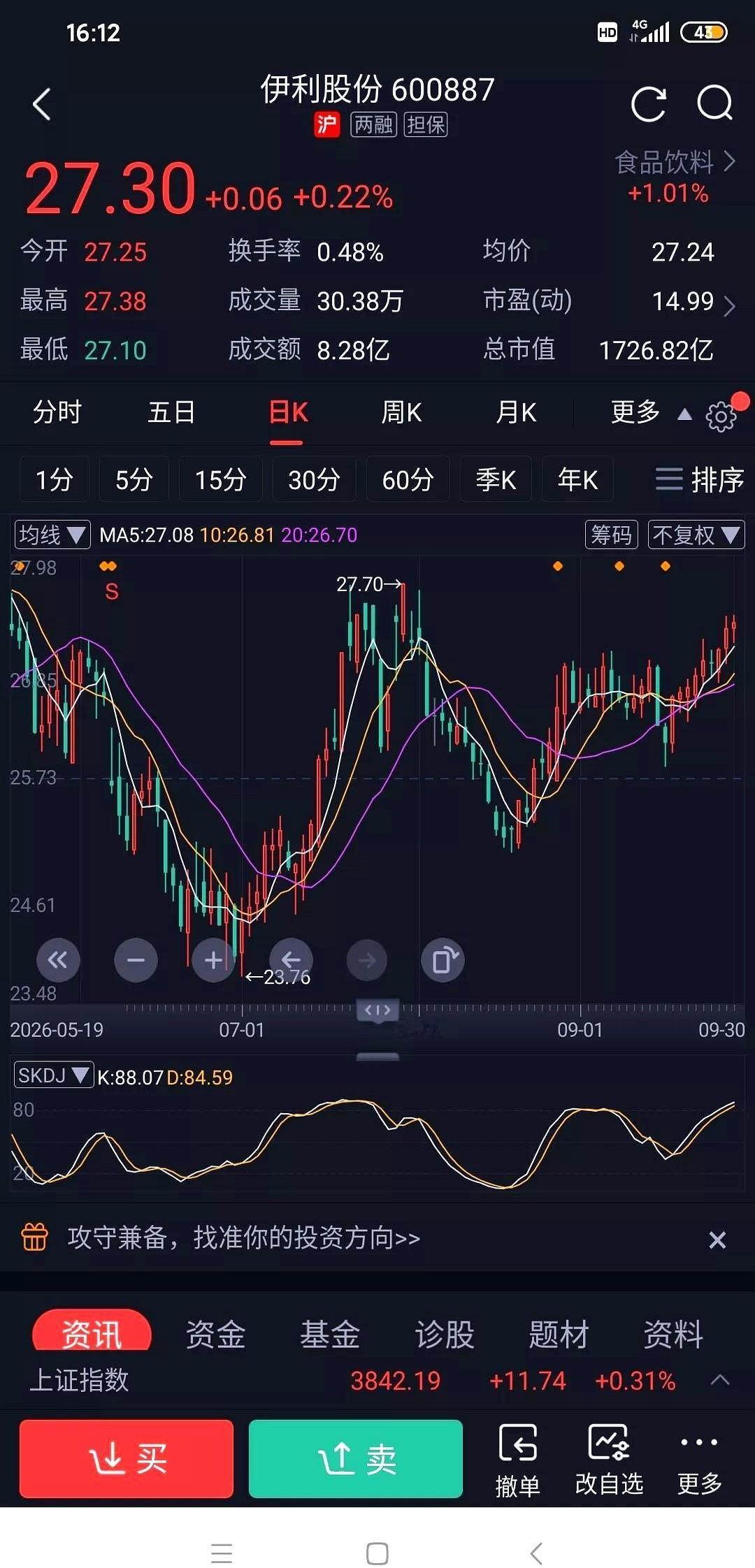Open the 均线 indicator dropdown
The image size is (755, 1568).
point(52,535)
